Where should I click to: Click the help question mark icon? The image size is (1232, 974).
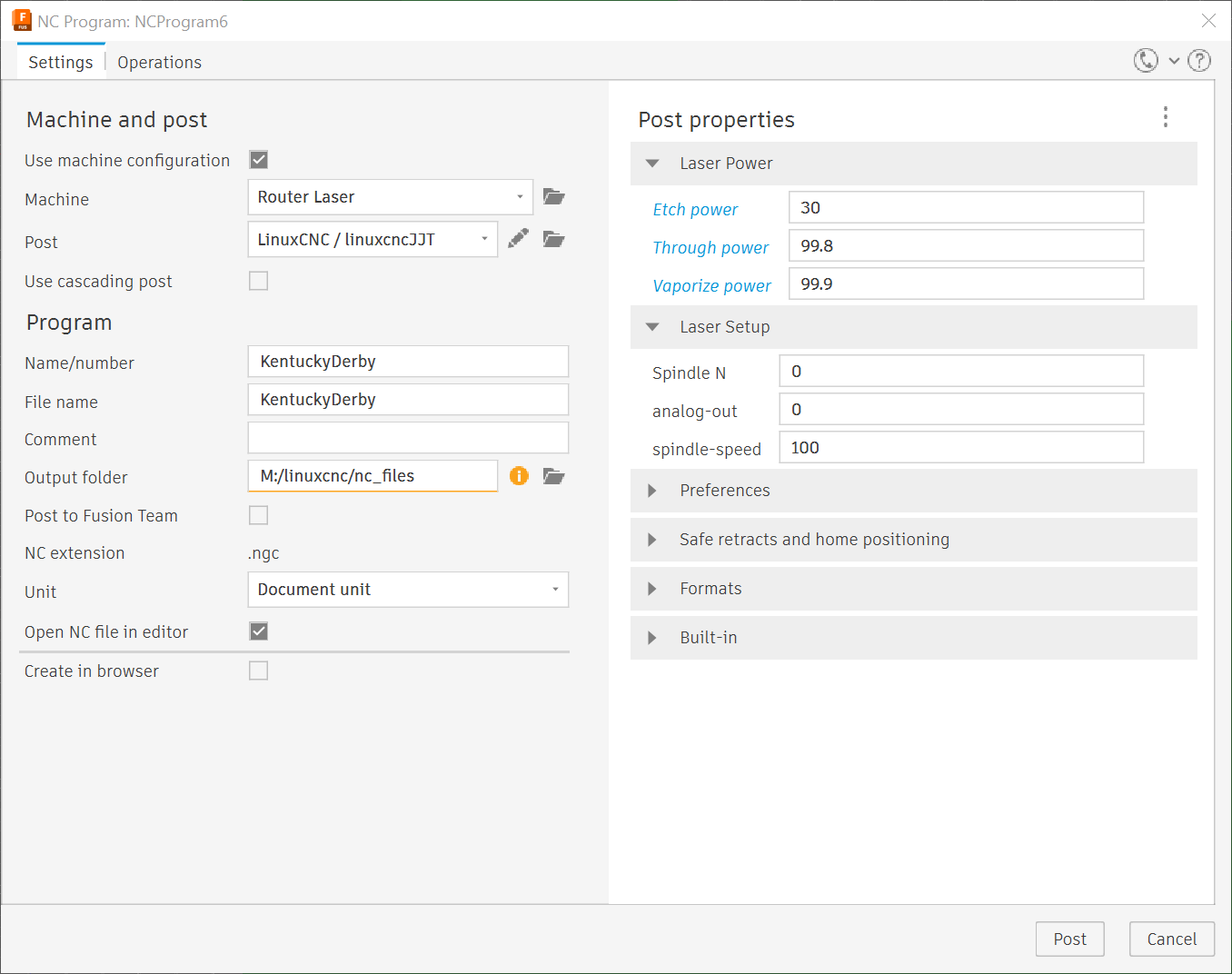coord(1199,61)
